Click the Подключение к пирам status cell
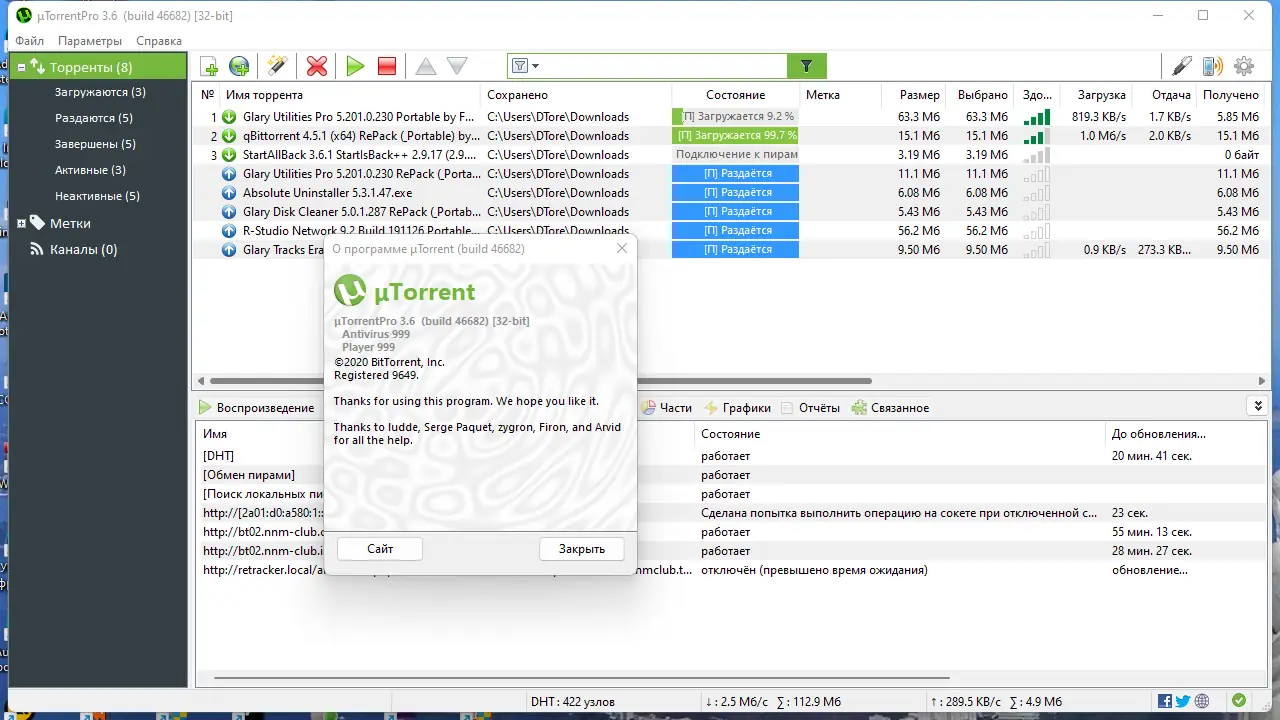The height and width of the screenshot is (720, 1280). tap(736, 155)
